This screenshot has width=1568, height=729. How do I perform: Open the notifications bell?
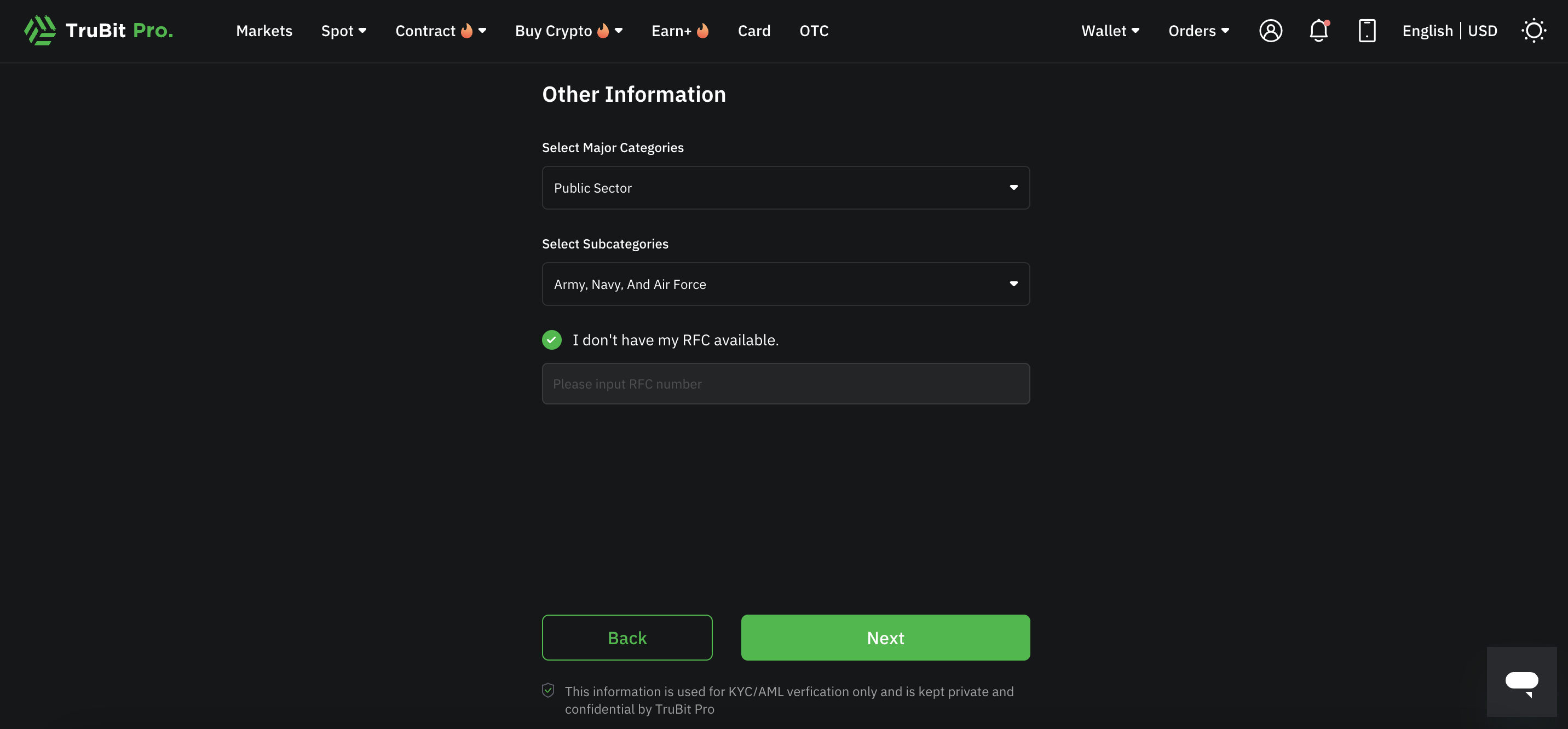pos(1318,31)
